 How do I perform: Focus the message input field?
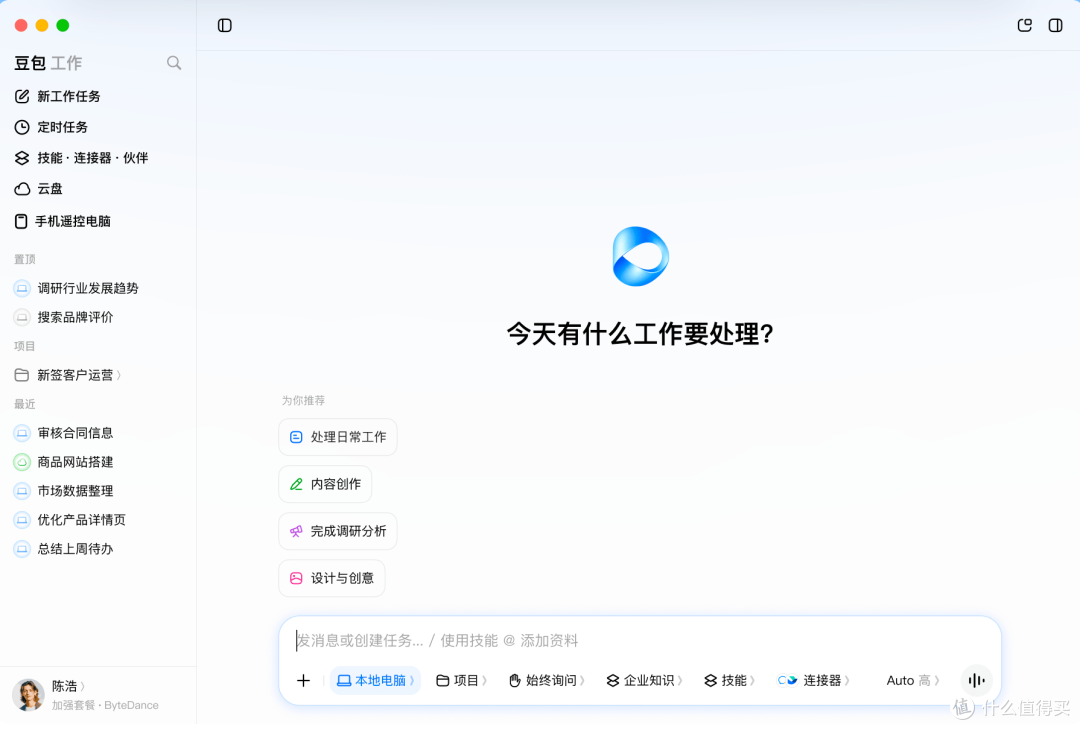tap(639, 641)
